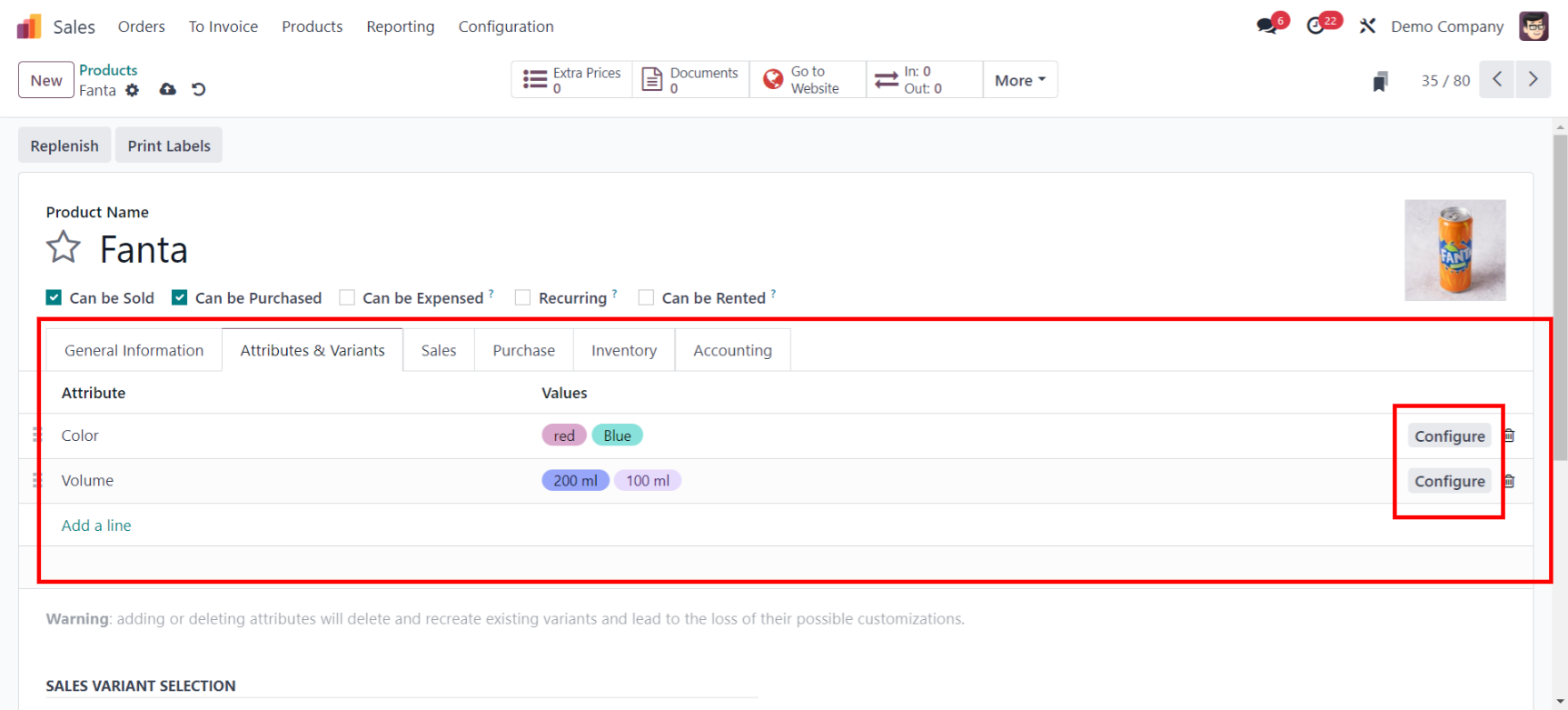Save the record with the cloud icon
1568x710 pixels.
(168, 89)
